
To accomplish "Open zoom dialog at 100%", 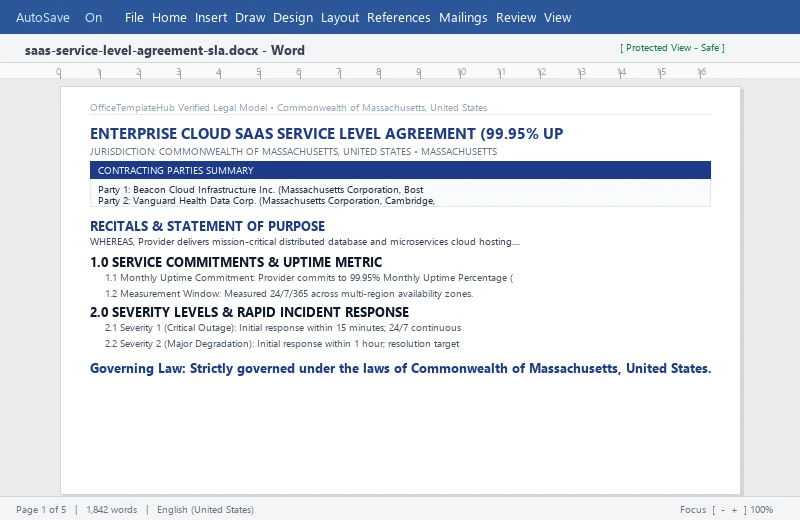I will coord(762,509).
